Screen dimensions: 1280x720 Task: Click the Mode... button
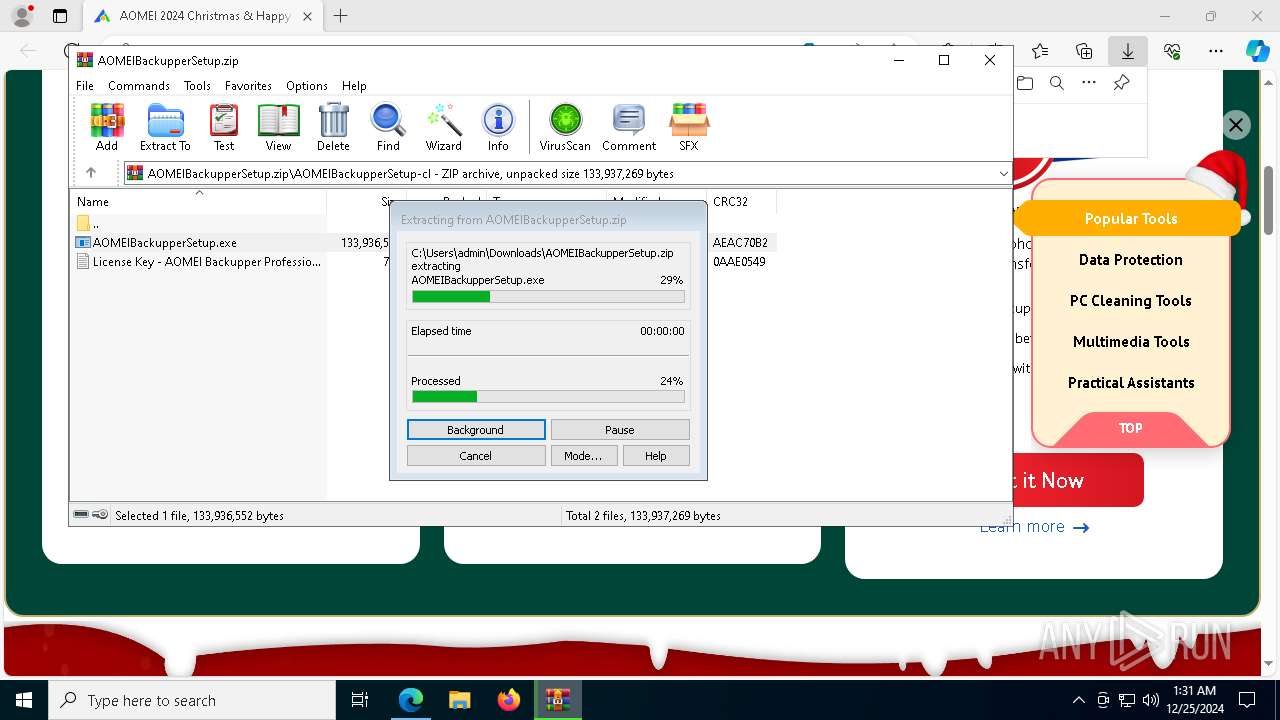pyautogui.click(x=583, y=456)
